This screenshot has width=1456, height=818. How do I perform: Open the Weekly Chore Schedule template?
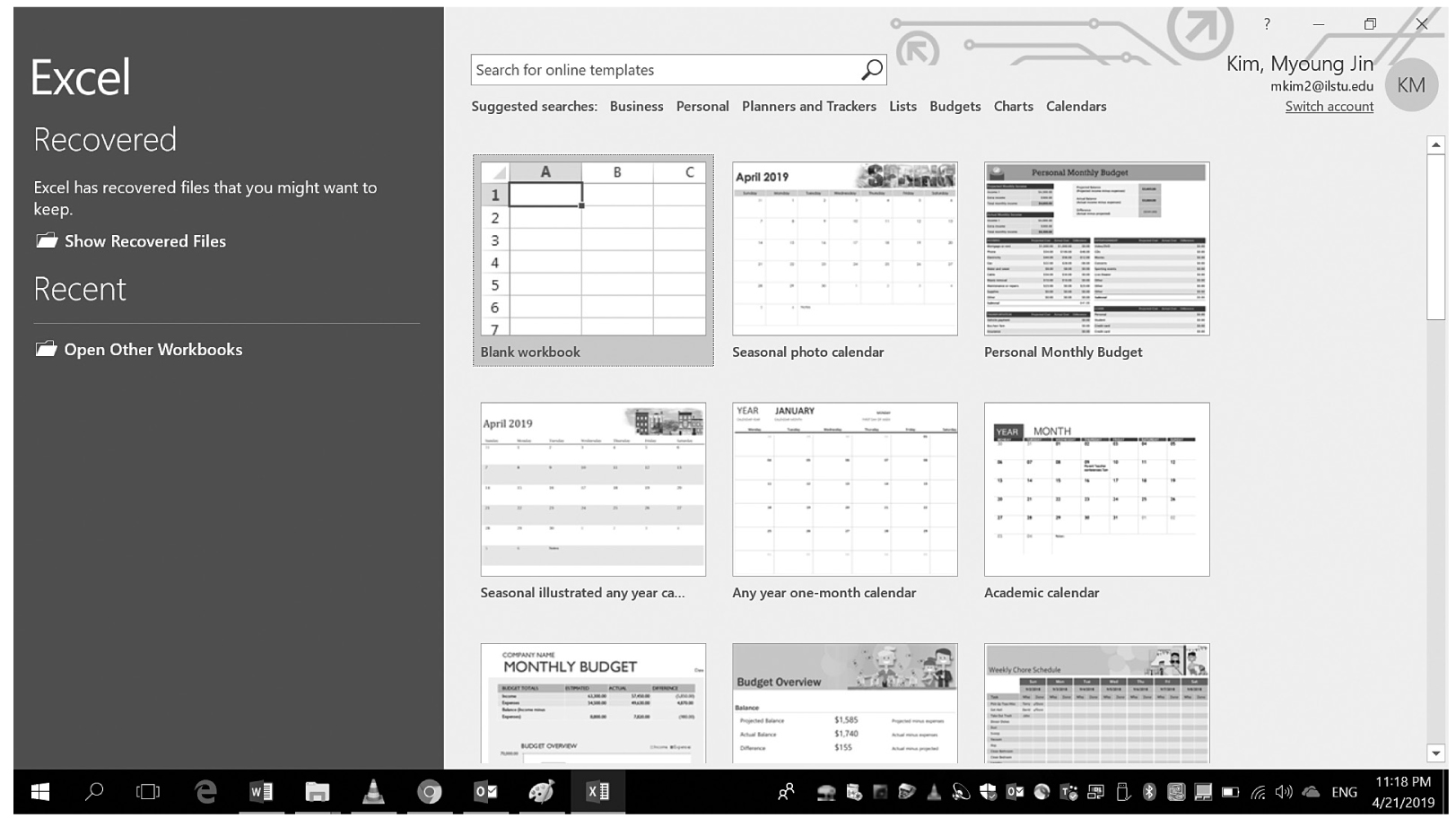(1096, 703)
